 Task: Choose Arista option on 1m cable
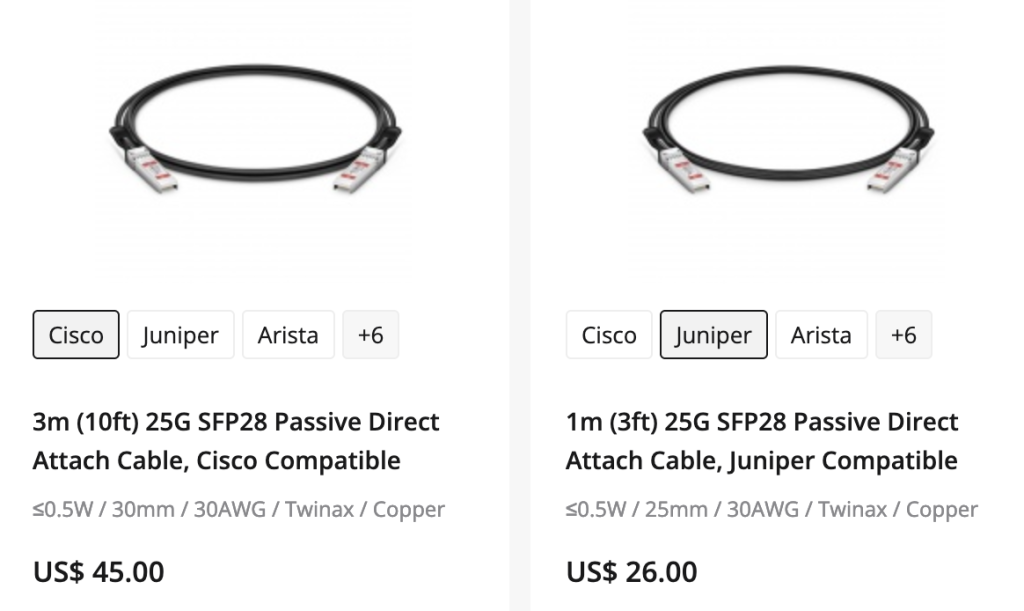821,334
